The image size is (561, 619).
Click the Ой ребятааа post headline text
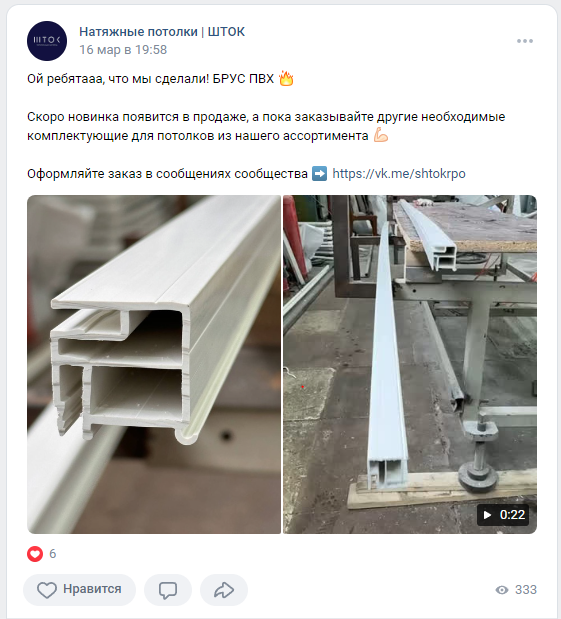tap(160, 79)
